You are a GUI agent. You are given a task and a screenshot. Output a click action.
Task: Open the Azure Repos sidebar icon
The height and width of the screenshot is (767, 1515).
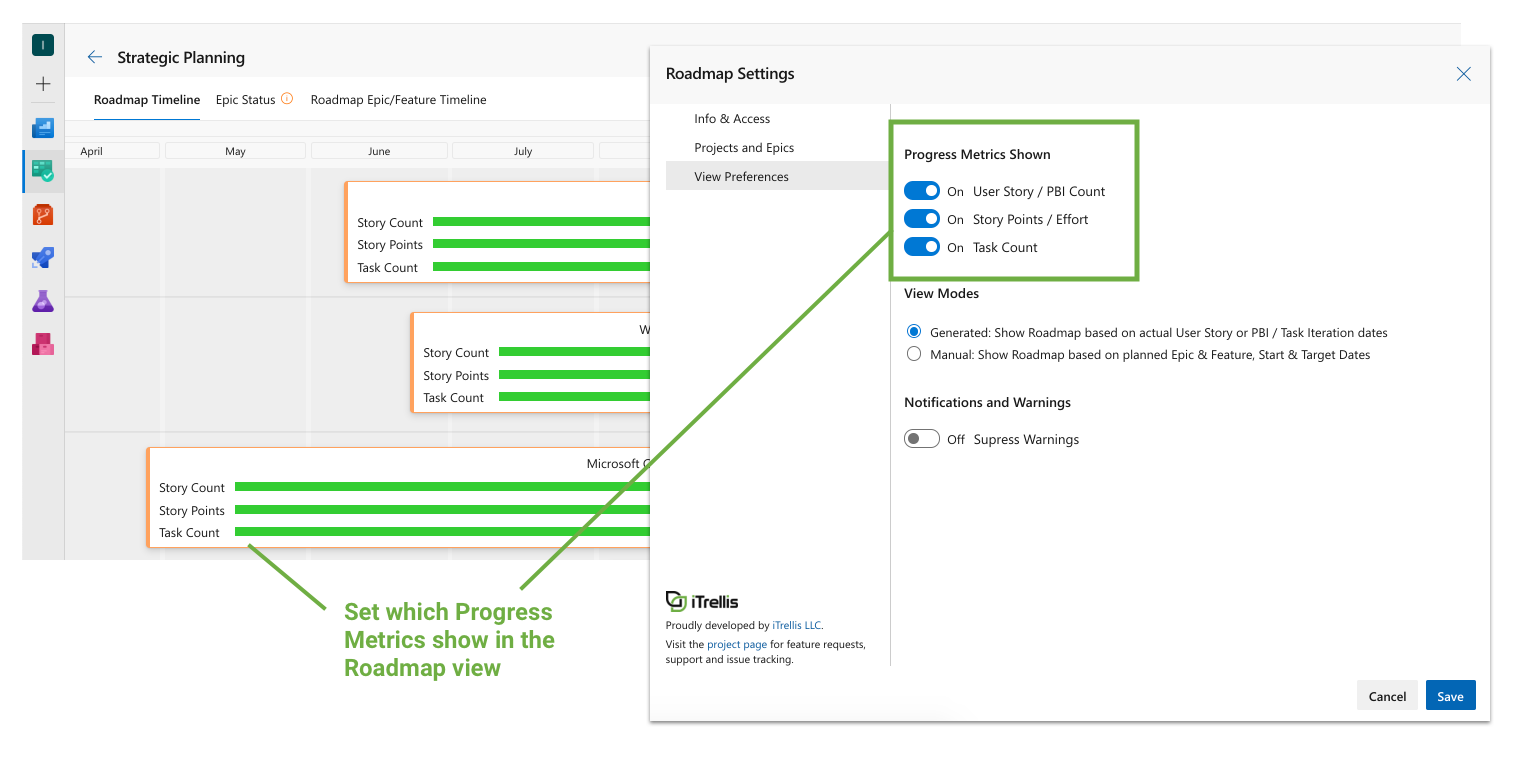(43, 214)
